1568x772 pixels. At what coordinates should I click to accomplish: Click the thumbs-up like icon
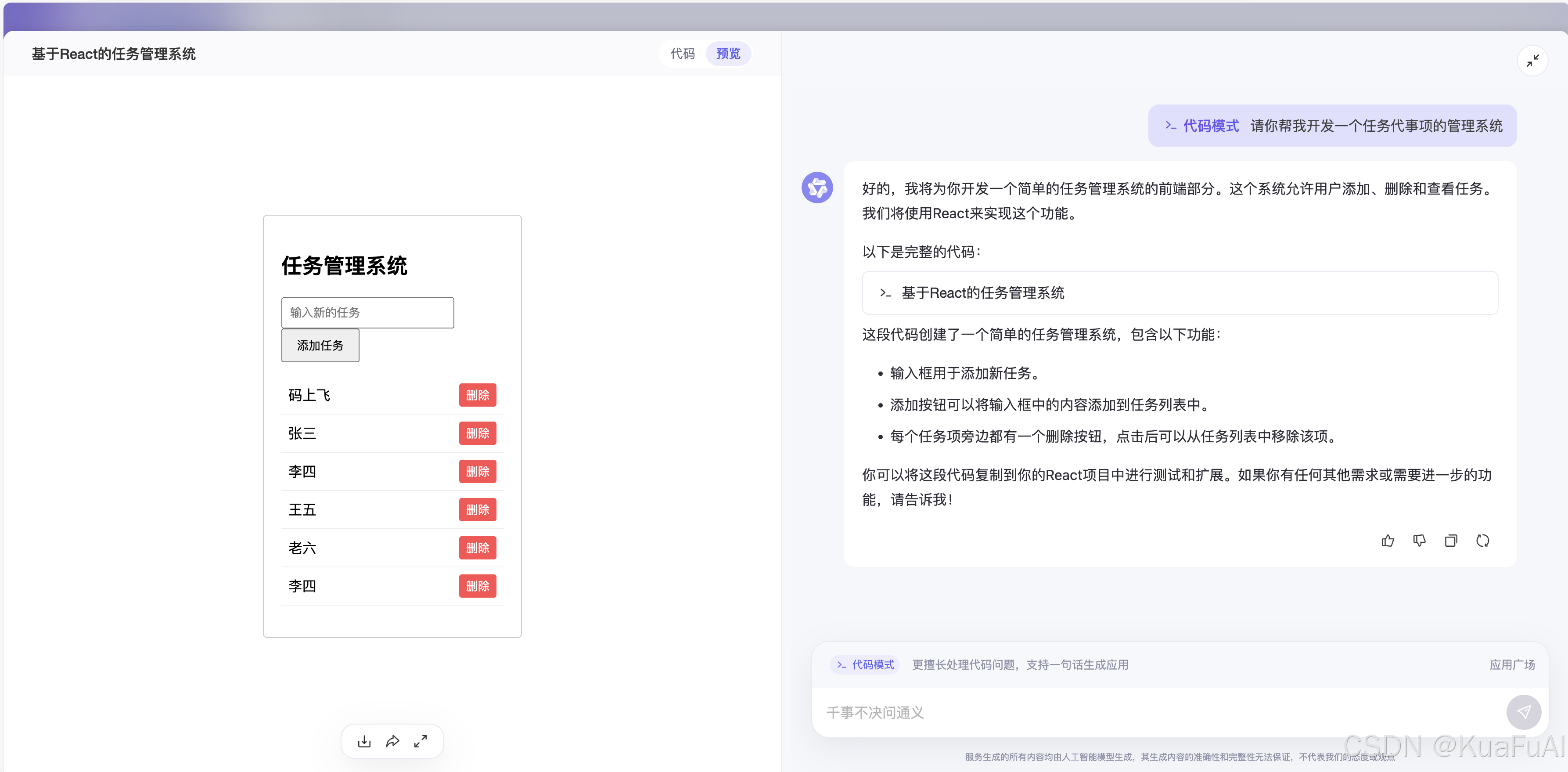tap(1387, 541)
